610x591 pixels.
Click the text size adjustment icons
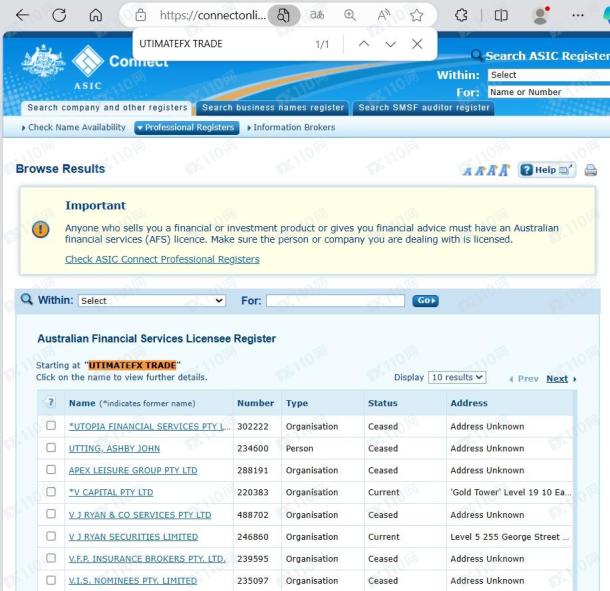(x=486, y=170)
